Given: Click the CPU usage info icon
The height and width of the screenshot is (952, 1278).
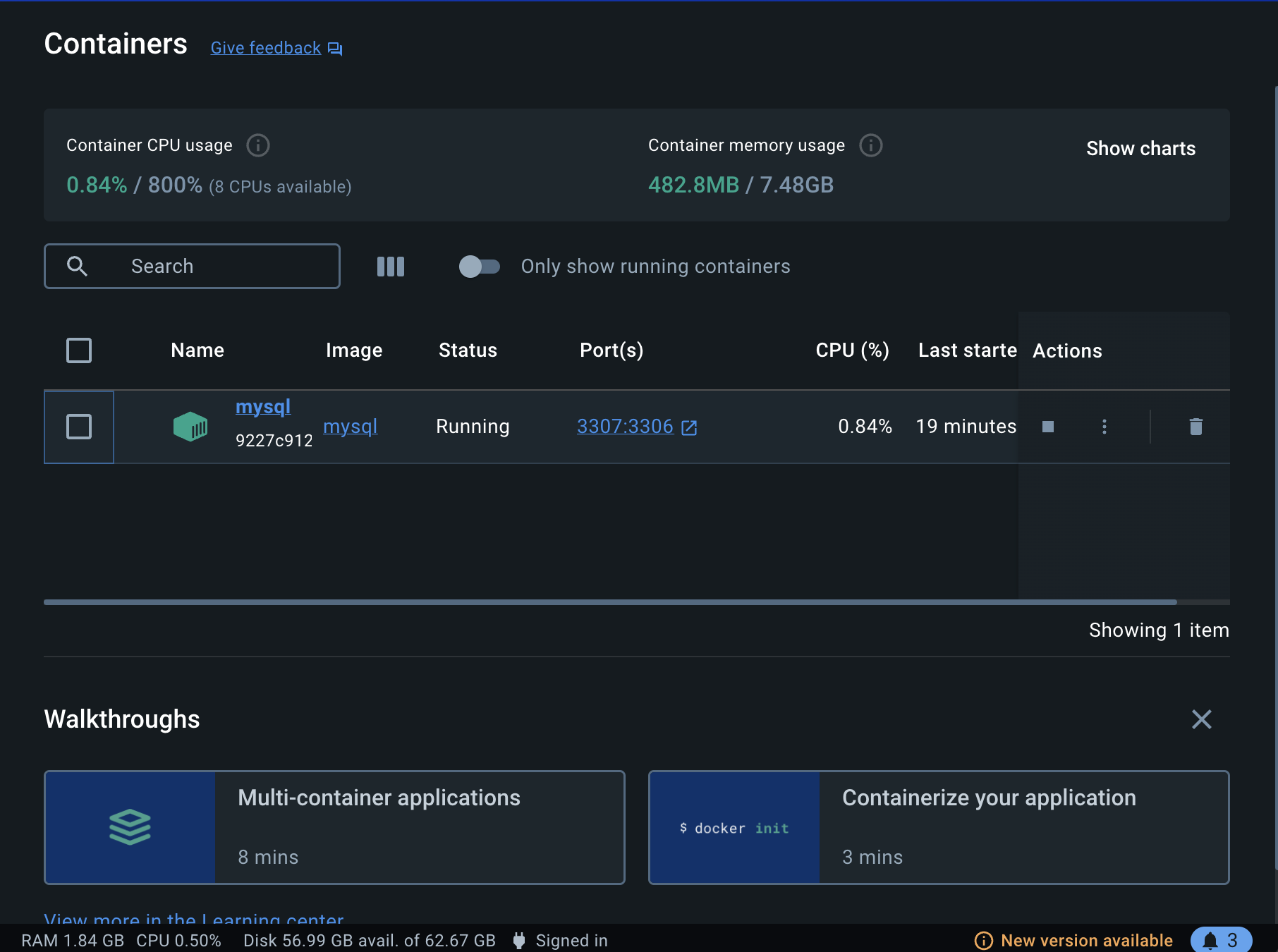Looking at the screenshot, I should point(258,145).
